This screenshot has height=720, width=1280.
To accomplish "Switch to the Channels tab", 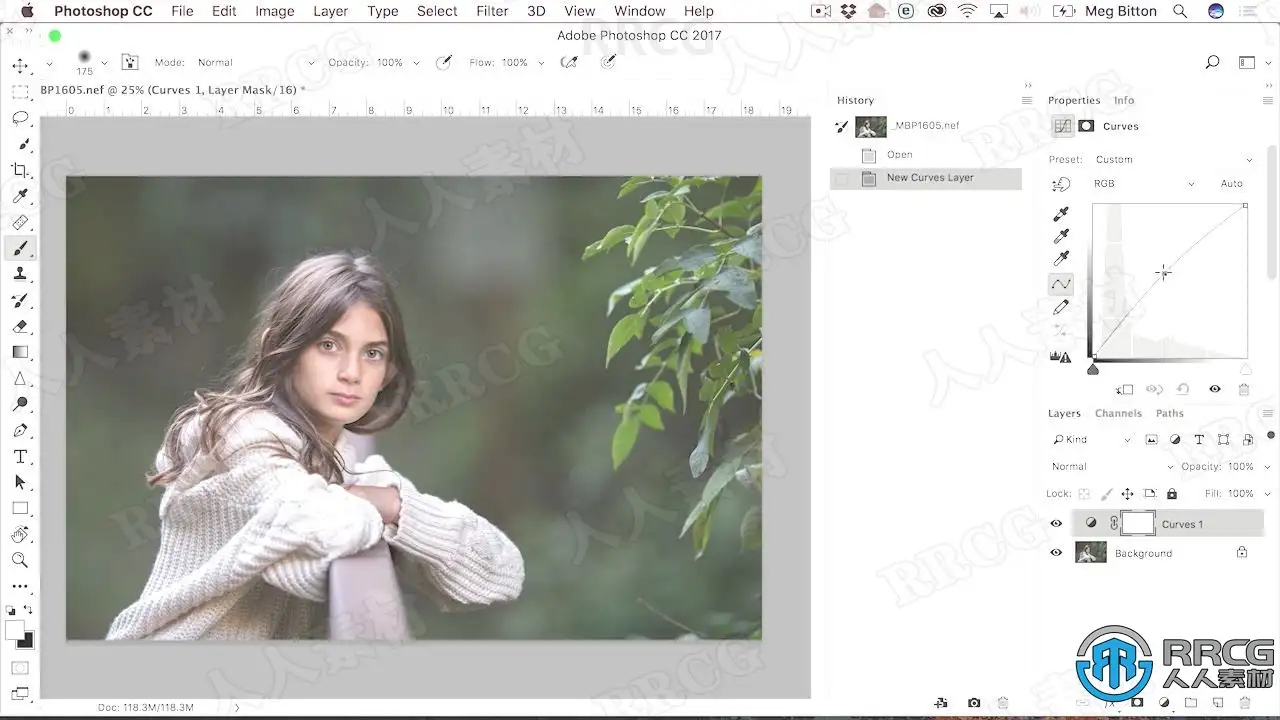I will coord(1118,413).
